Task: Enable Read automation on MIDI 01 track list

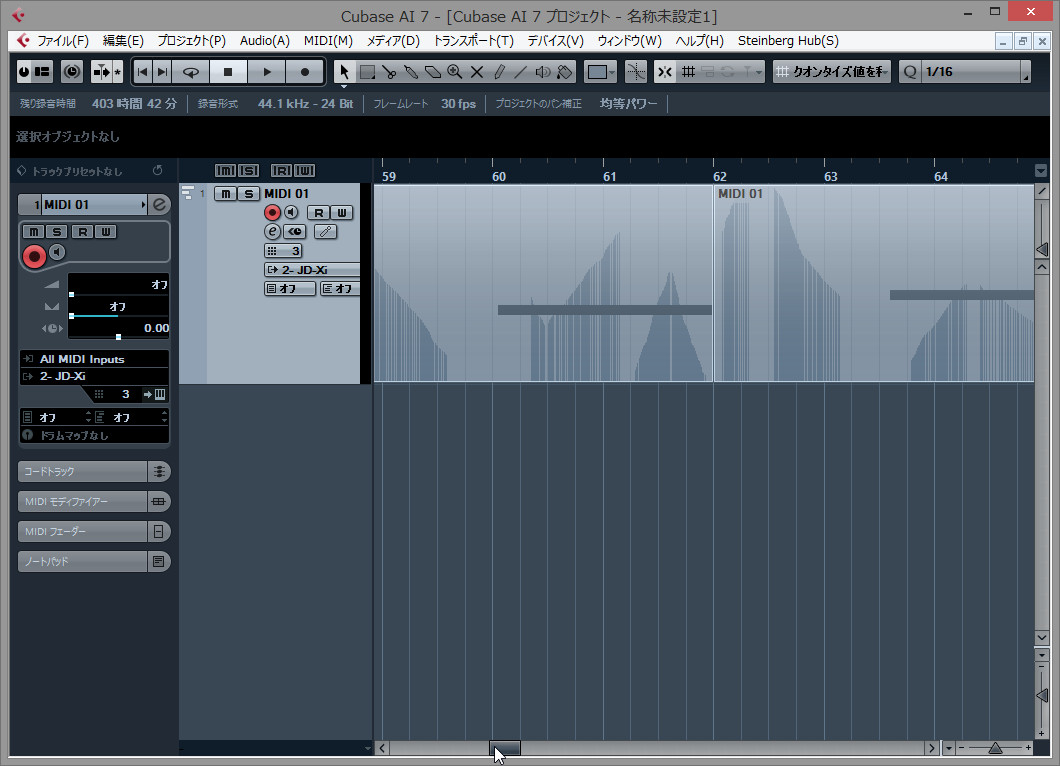Action: point(318,213)
